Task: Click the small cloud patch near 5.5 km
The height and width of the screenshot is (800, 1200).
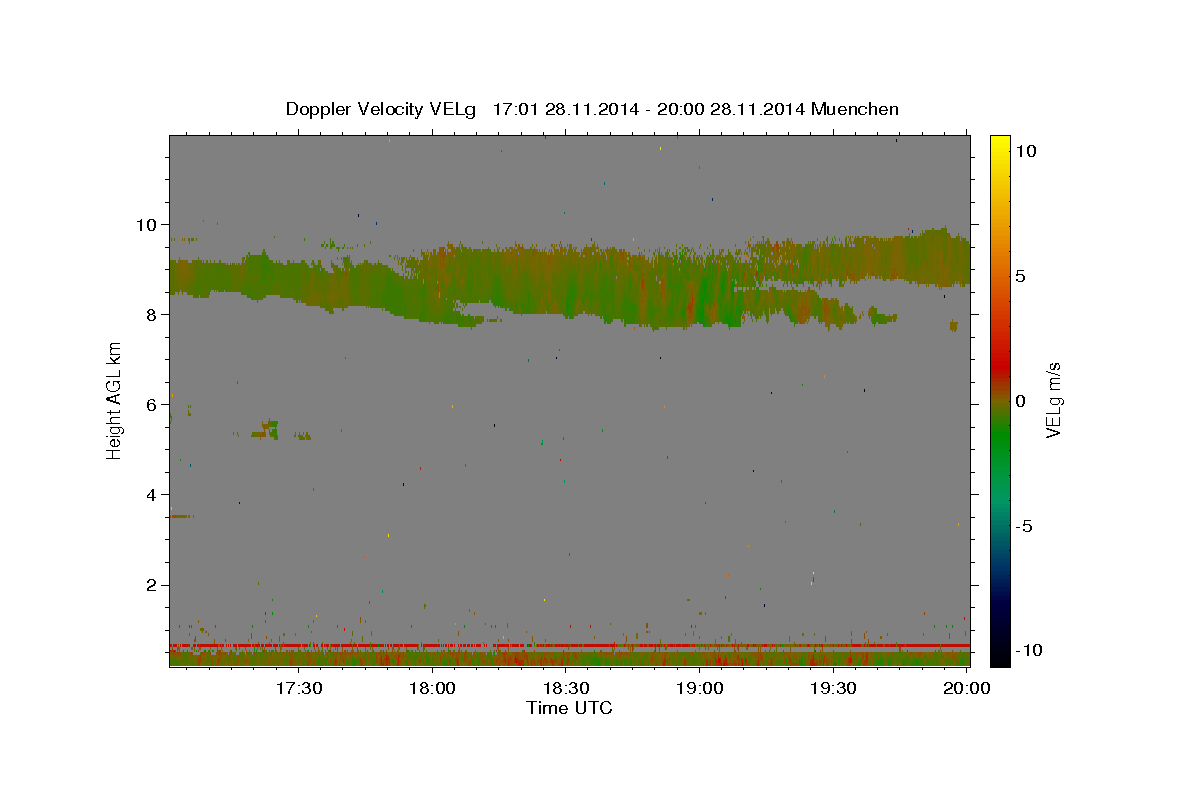Action: (267, 429)
